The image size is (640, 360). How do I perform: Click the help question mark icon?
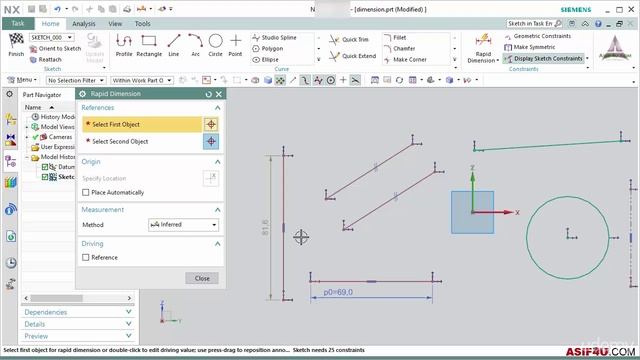598,24
